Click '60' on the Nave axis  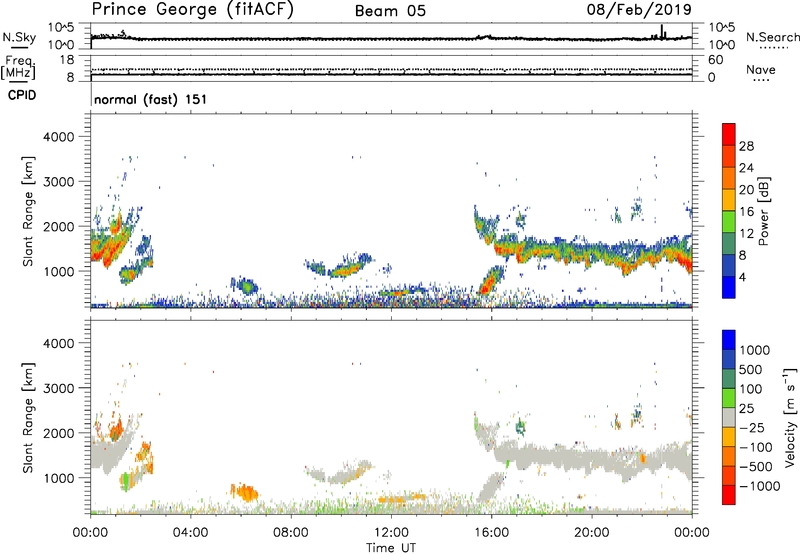click(x=715, y=60)
